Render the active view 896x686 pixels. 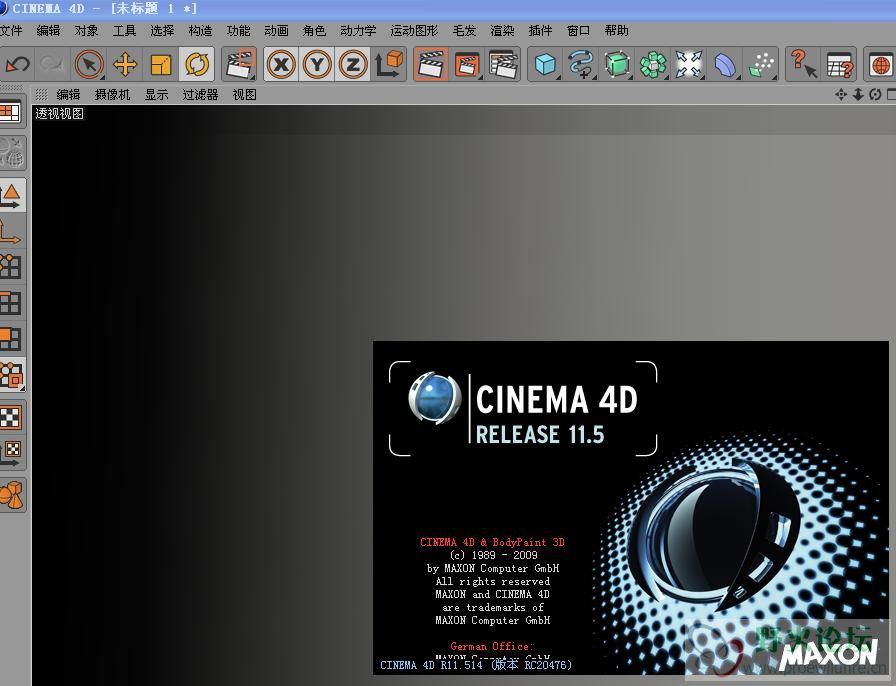[431, 64]
